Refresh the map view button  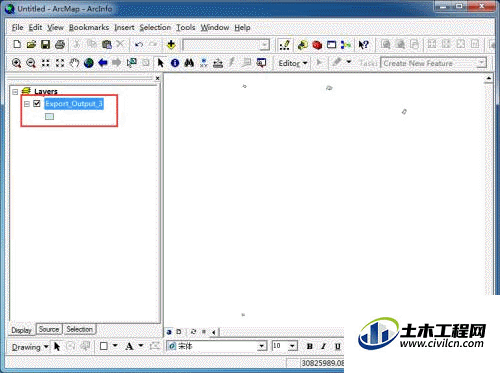(x=193, y=332)
